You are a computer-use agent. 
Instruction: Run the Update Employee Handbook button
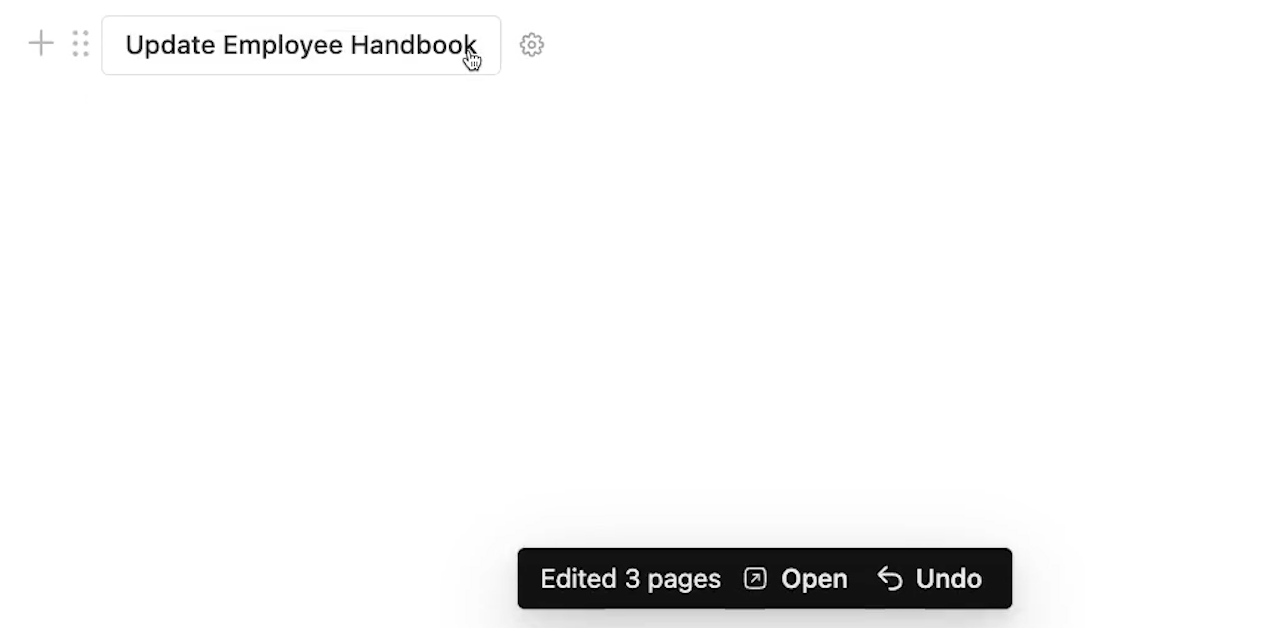click(301, 45)
